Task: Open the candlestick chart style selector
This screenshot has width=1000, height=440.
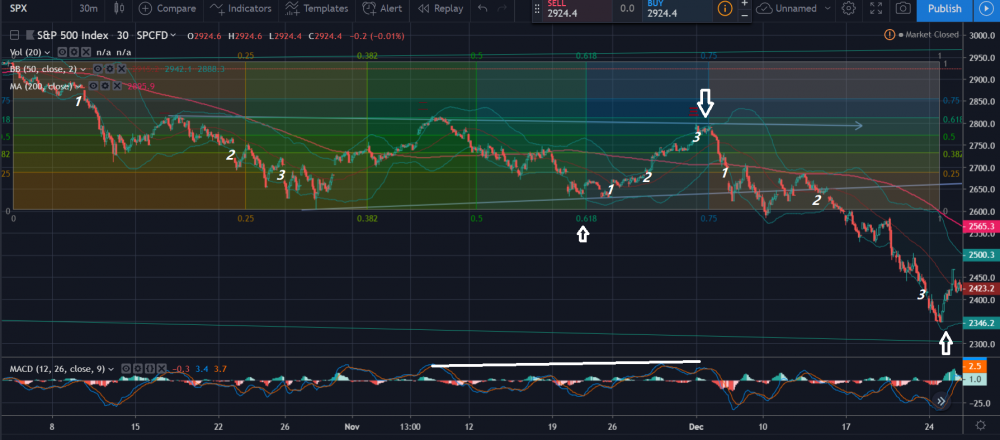Action: coord(117,9)
